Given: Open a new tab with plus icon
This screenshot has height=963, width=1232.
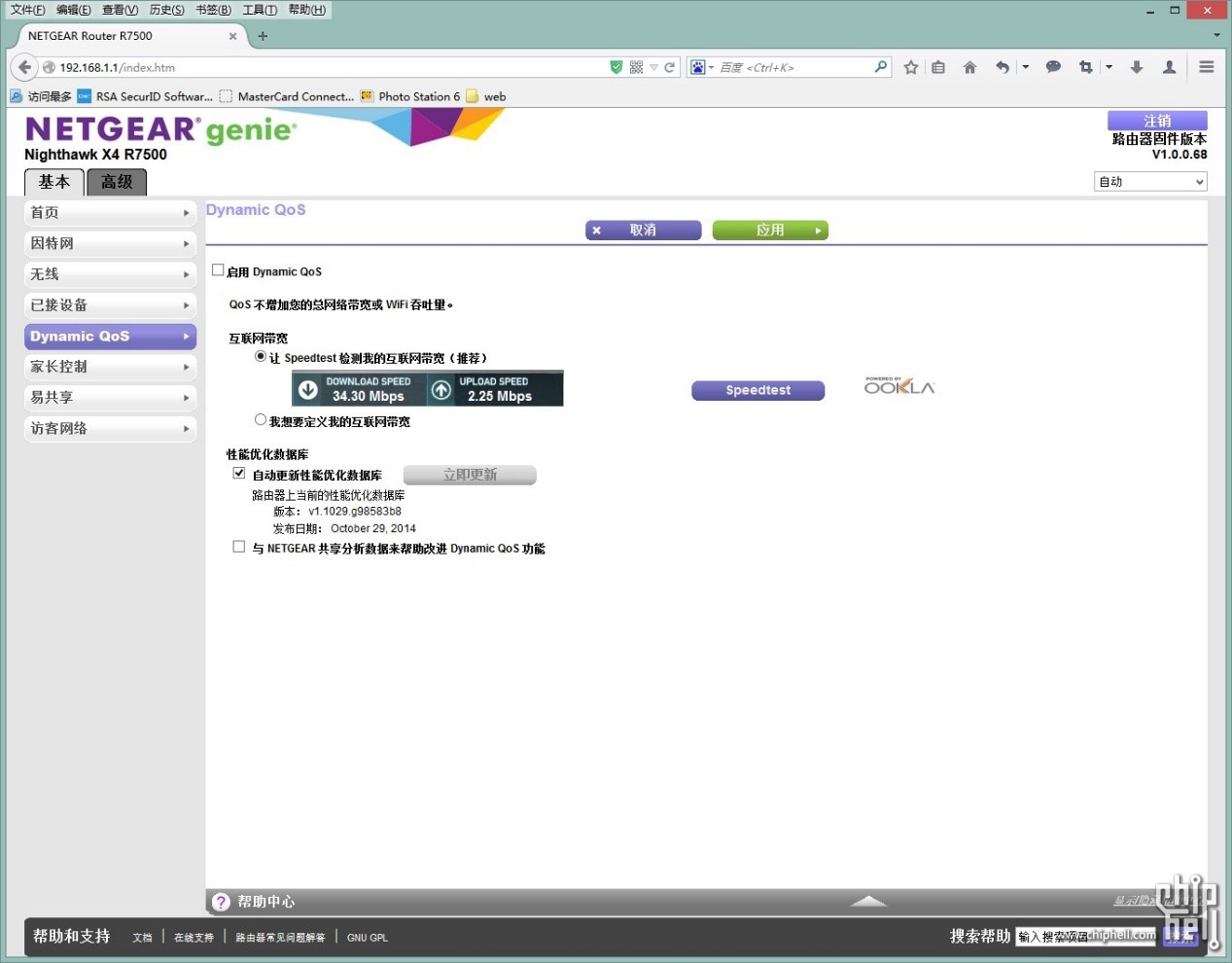Looking at the screenshot, I should click(263, 36).
